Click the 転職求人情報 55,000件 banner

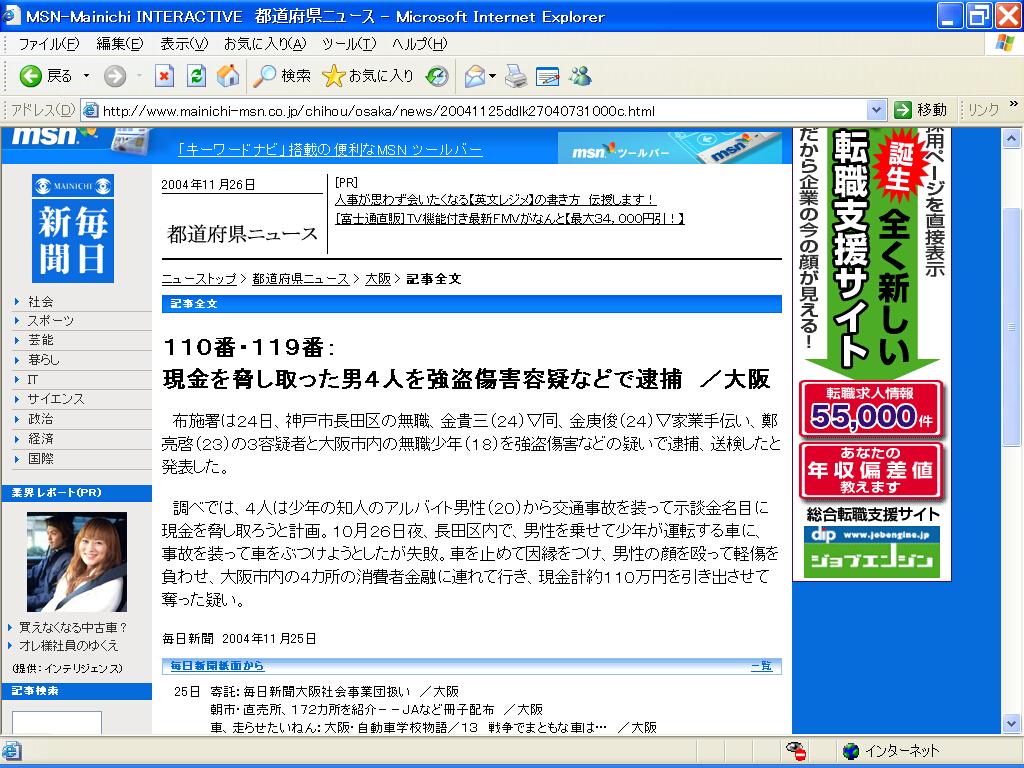tap(870, 409)
